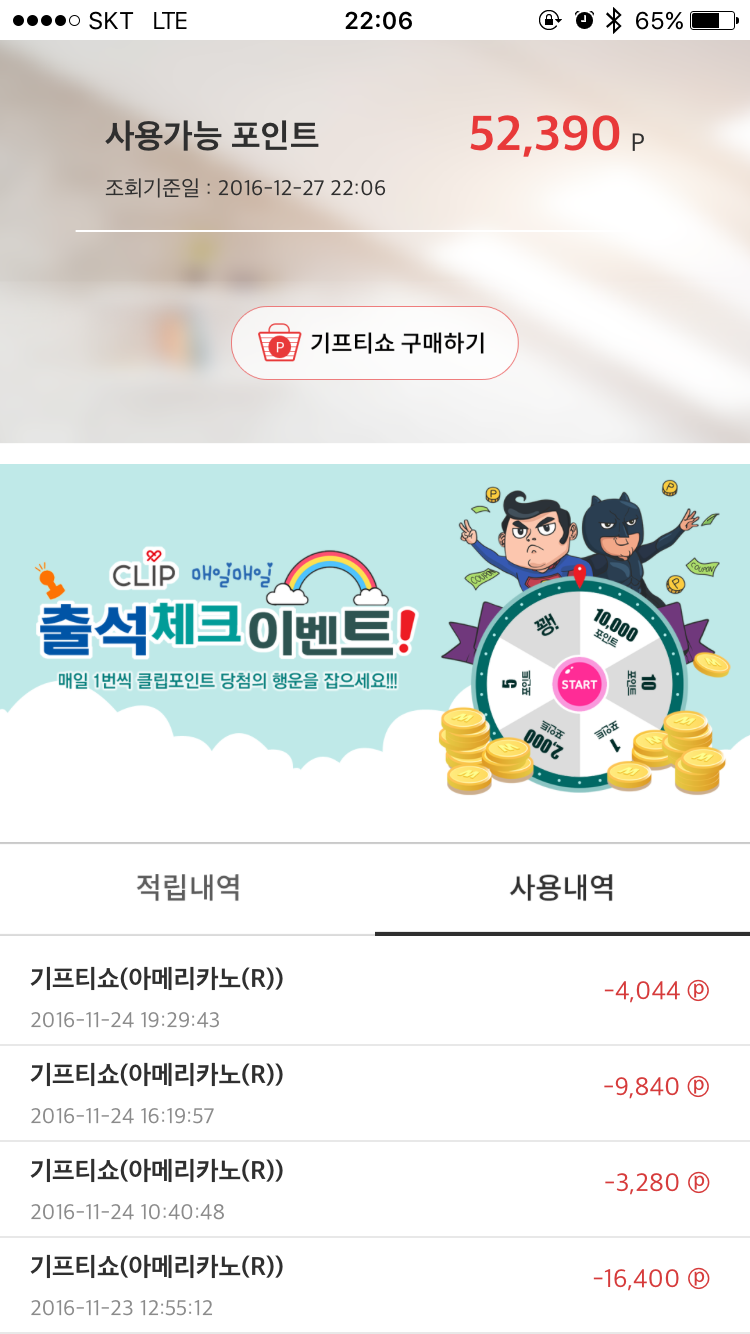Switch to the 적립내역 tab
This screenshot has height=1334, width=750.
(188, 887)
